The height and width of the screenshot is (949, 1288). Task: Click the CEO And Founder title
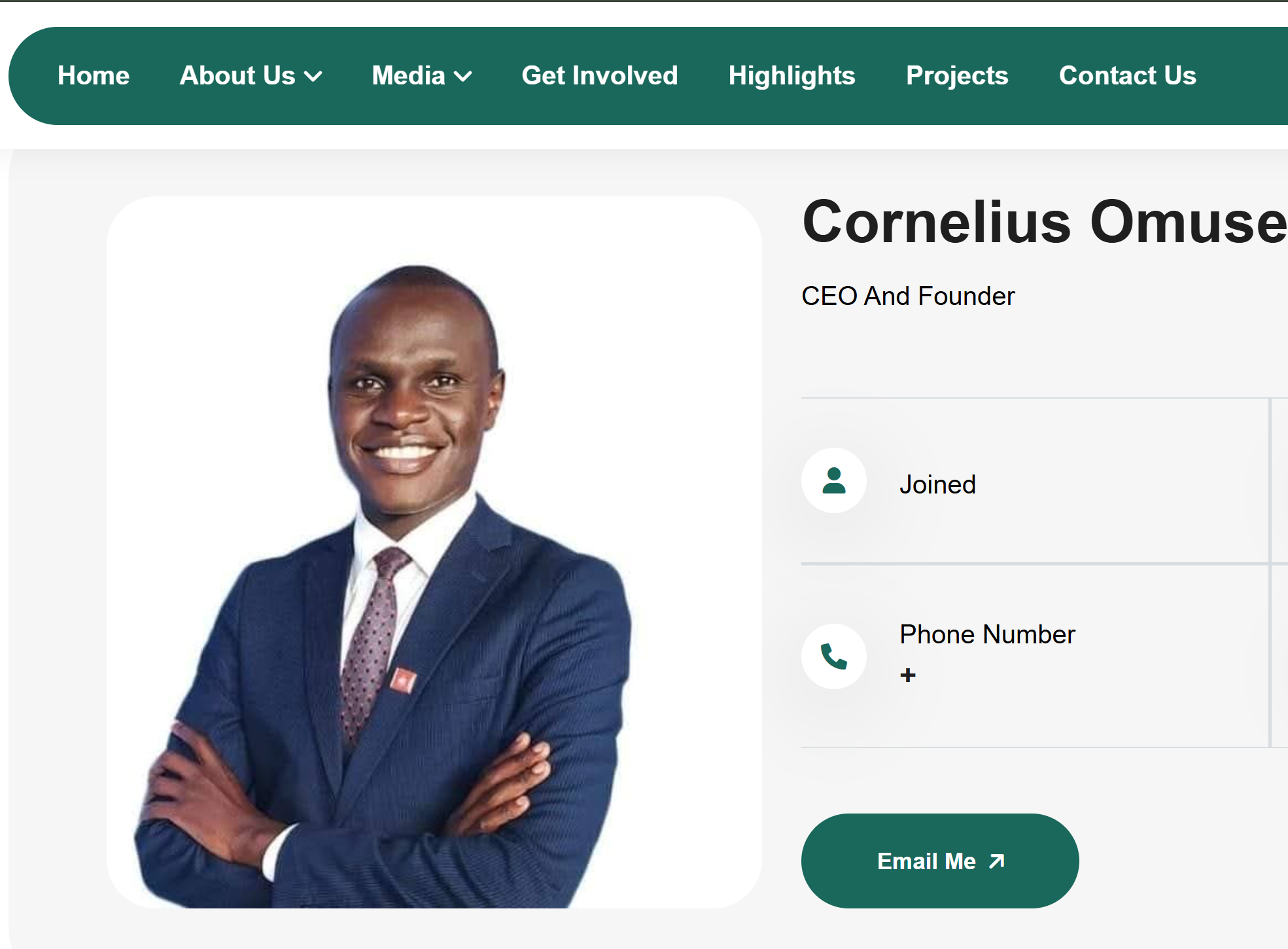[x=908, y=296]
